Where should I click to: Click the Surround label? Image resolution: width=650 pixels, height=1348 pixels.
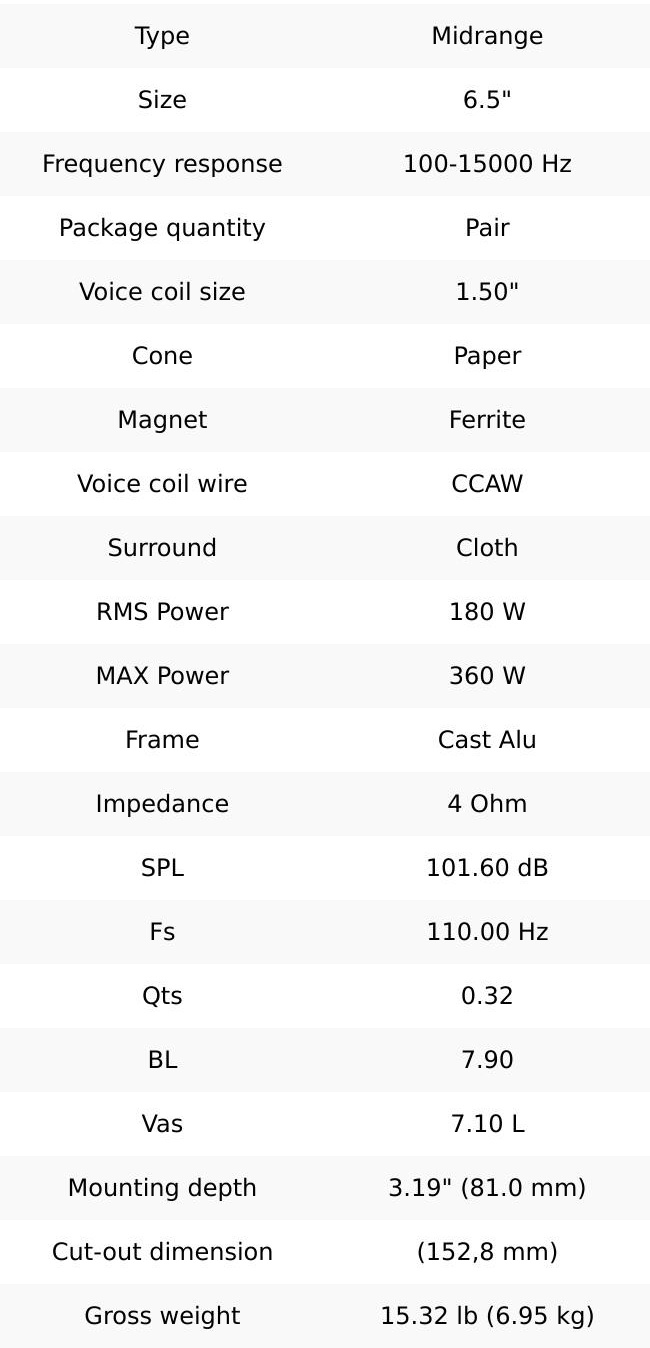162,548
